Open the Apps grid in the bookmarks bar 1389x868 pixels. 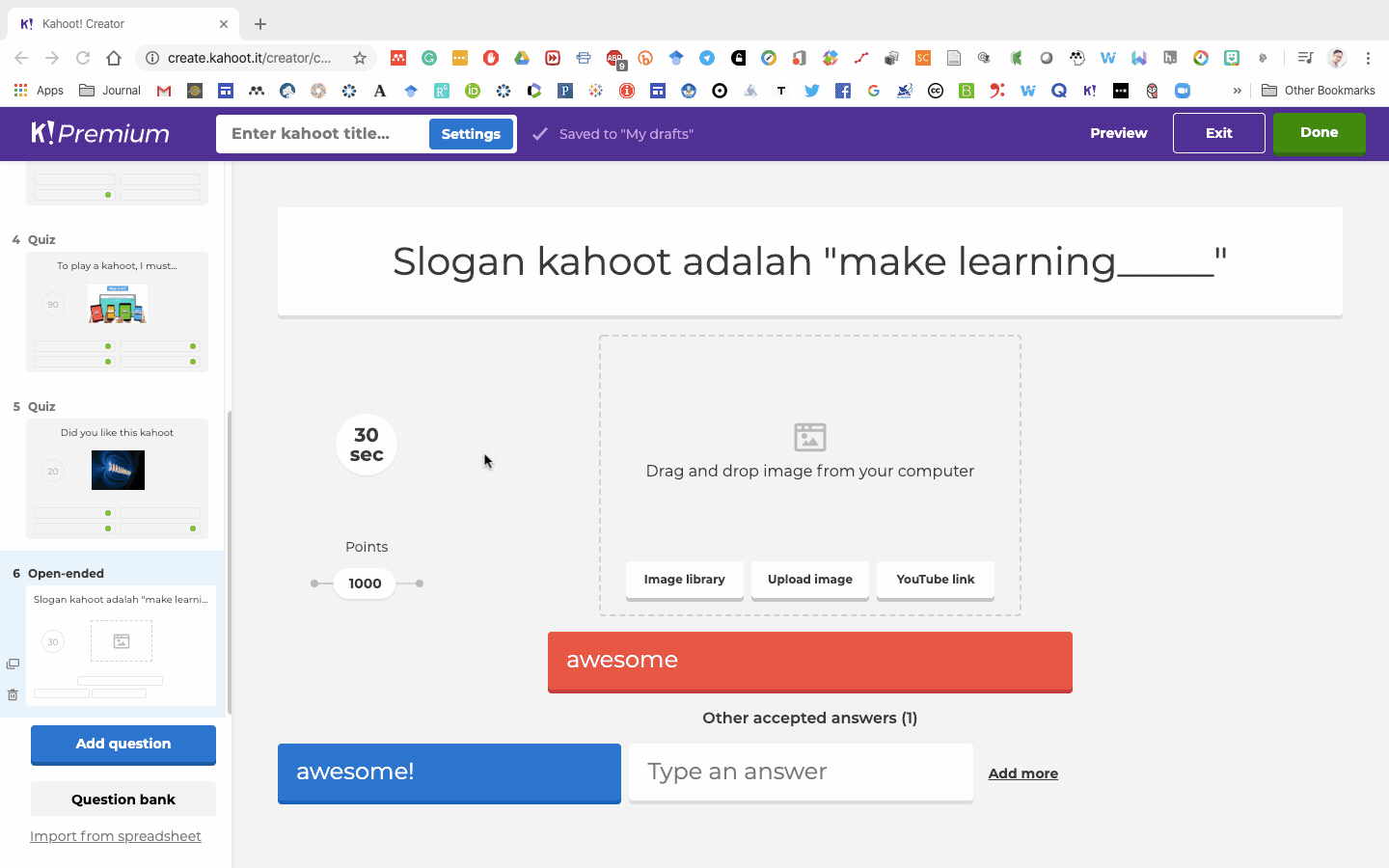click(21, 90)
